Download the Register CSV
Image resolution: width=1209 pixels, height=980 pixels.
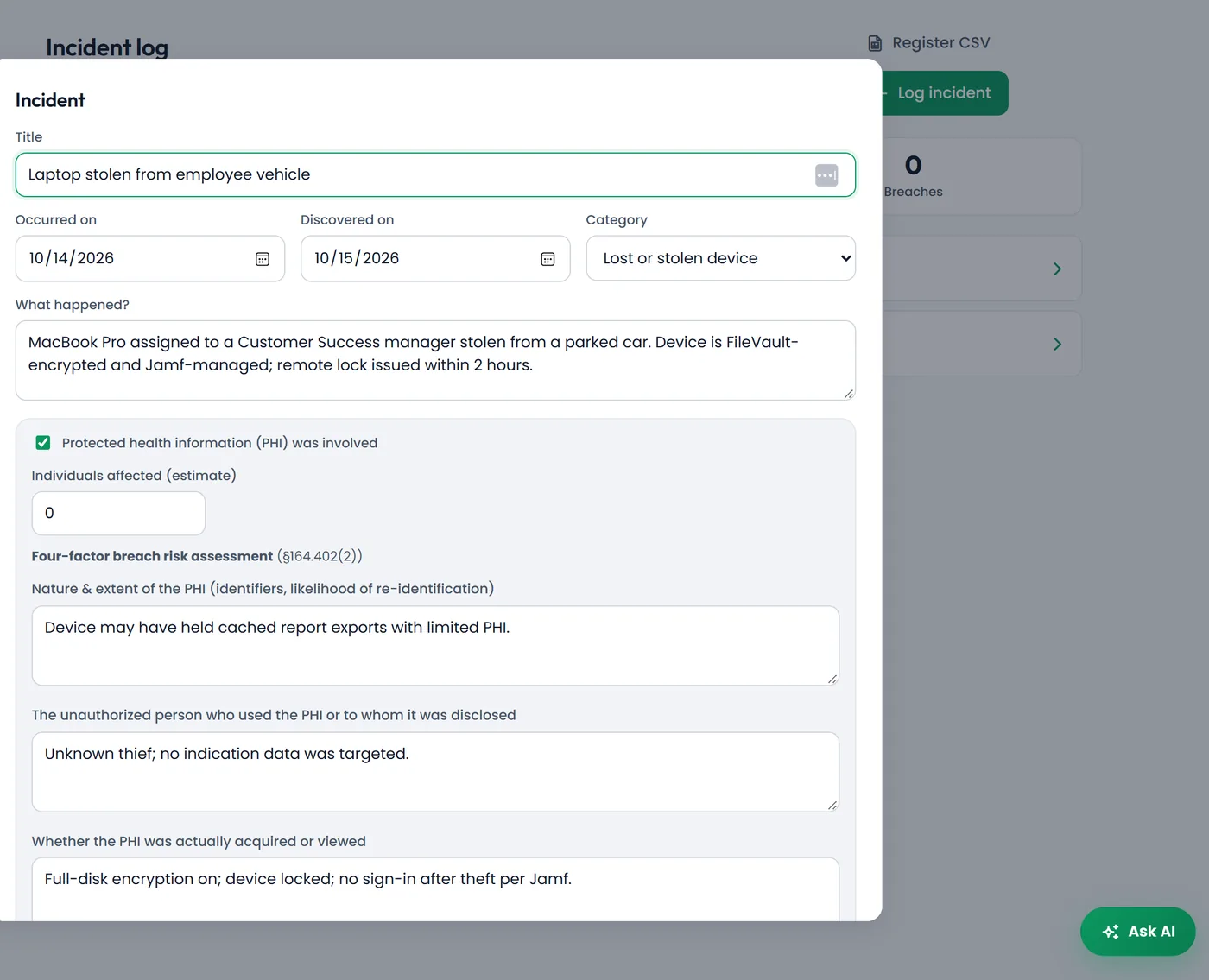point(928,43)
